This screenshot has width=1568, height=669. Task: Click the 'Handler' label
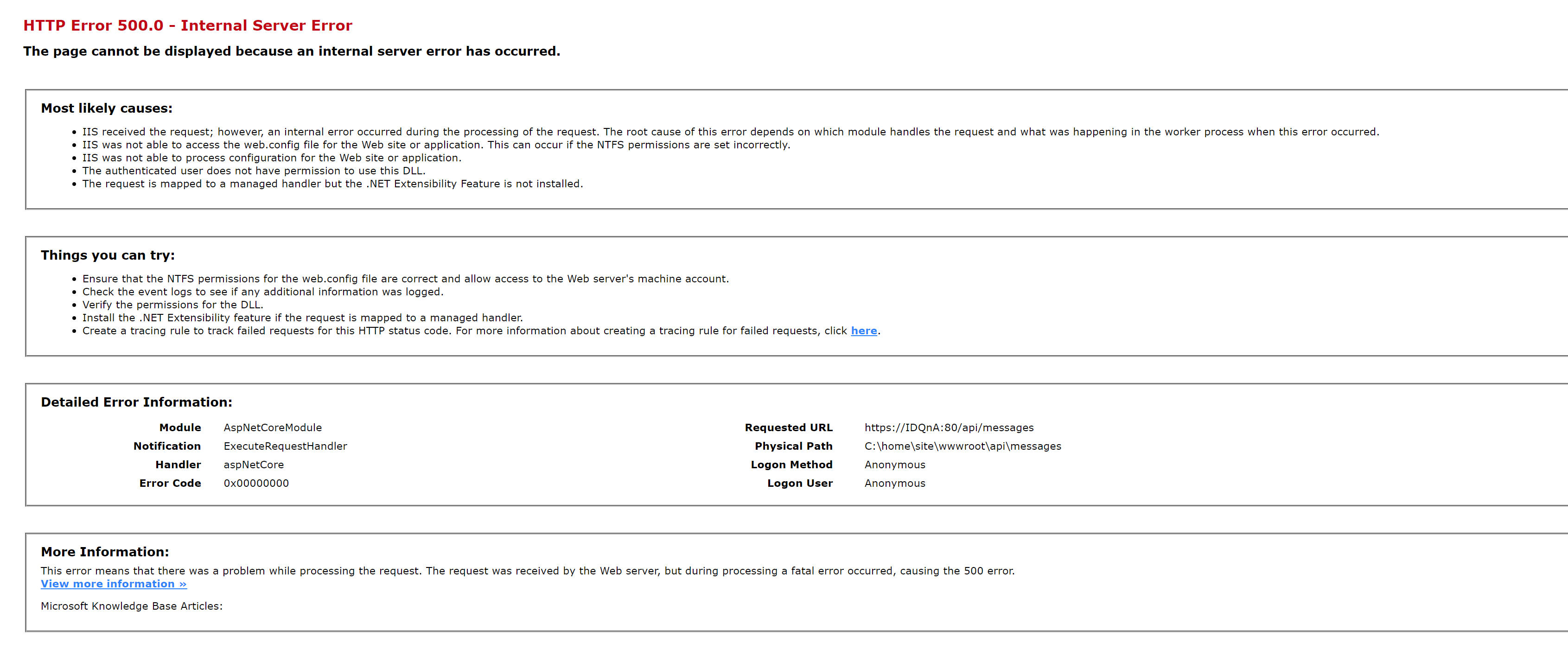tap(178, 465)
